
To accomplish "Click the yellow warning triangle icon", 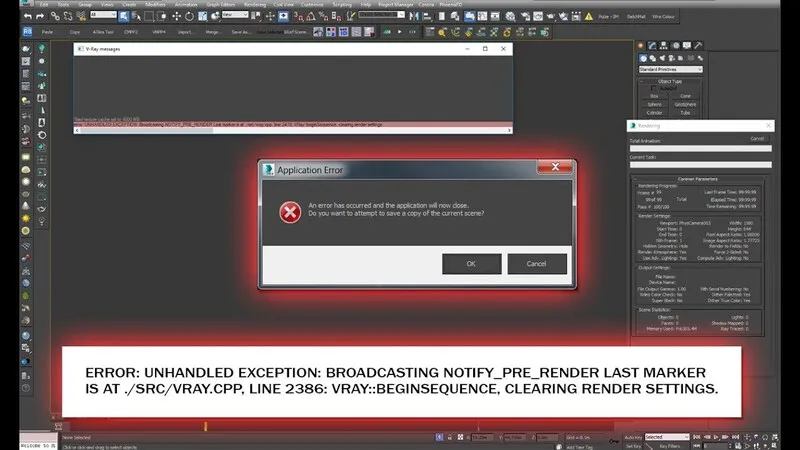I will pyautogui.click(x=589, y=16).
